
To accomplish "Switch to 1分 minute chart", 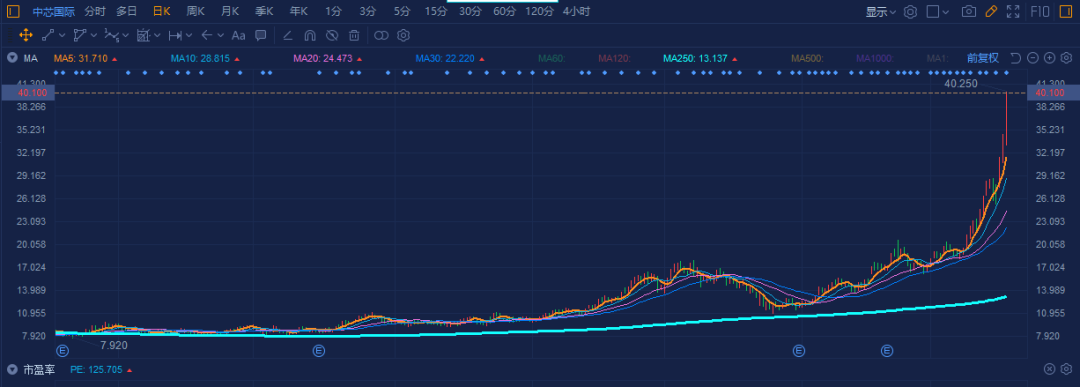I will [333, 12].
